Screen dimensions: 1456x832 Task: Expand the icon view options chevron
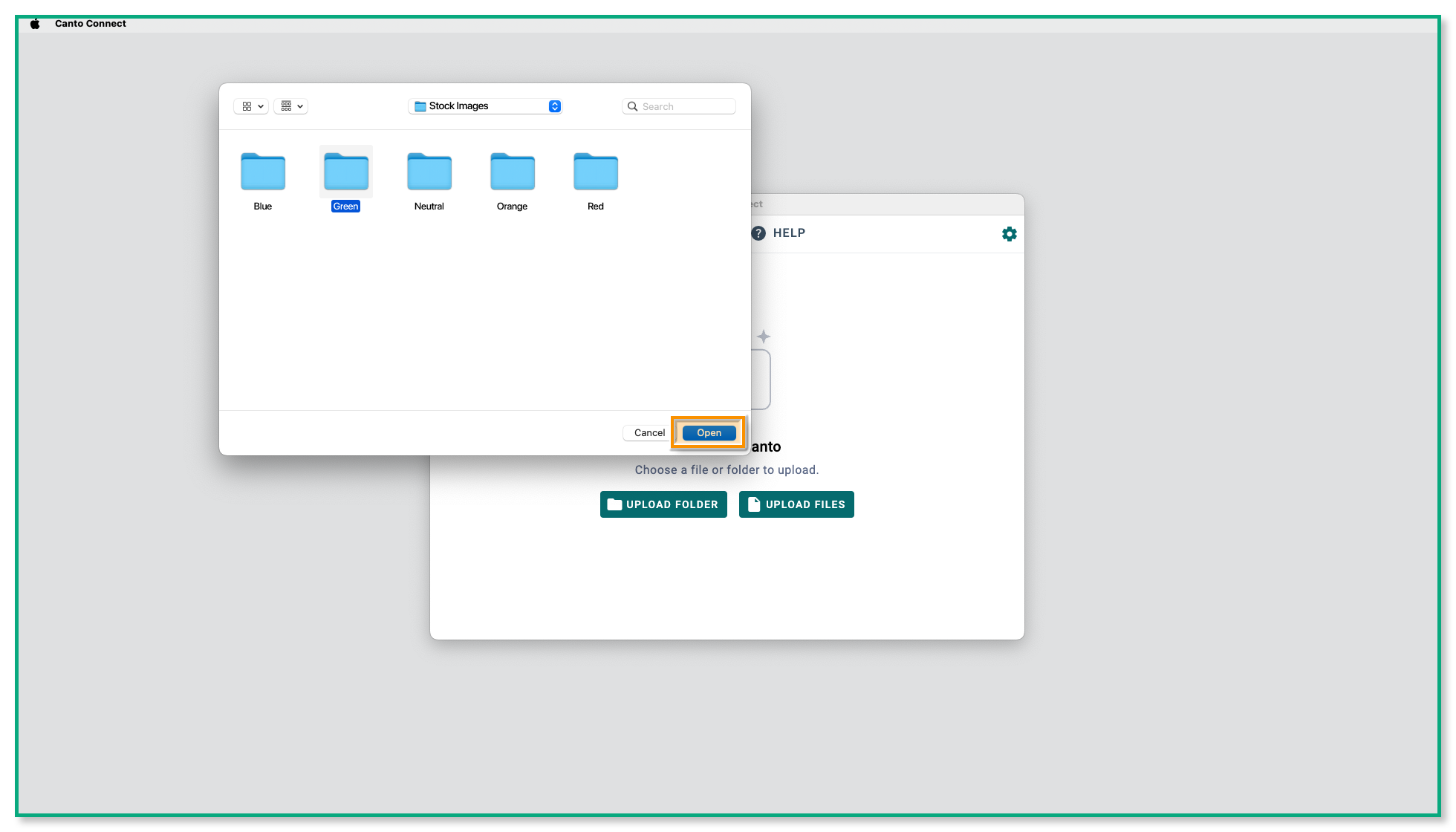click(x=259, y=106)
